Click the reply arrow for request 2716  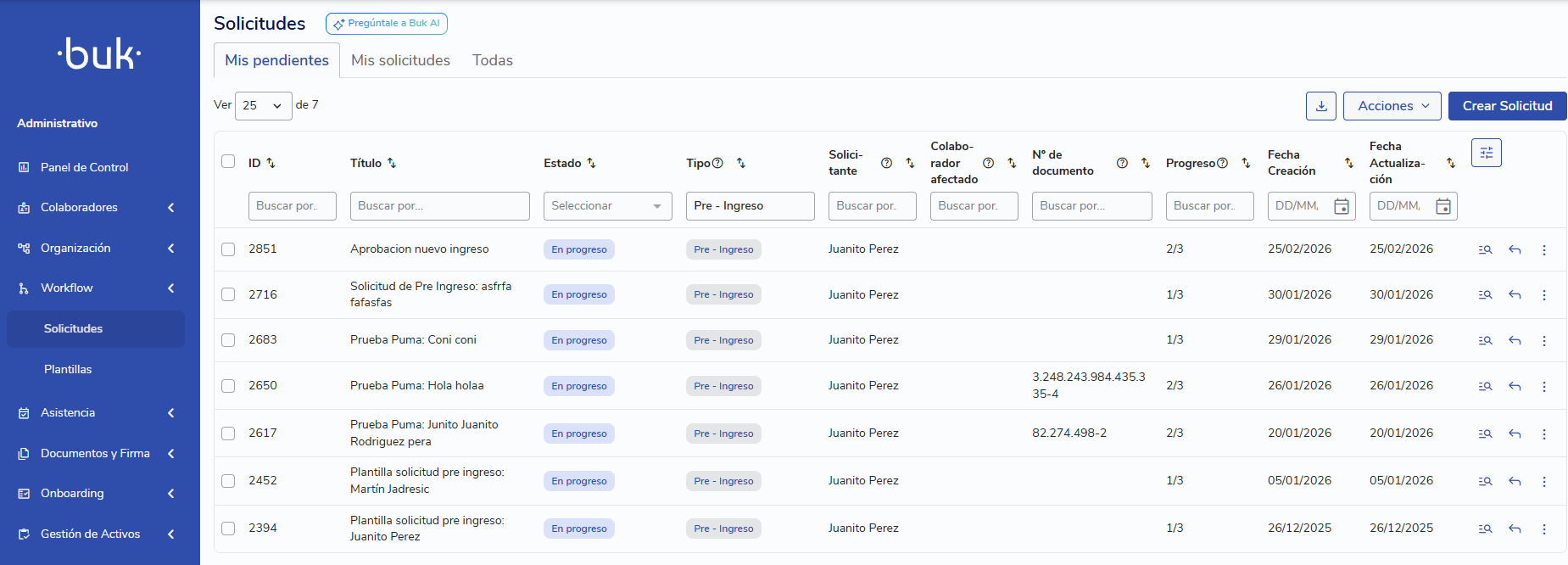click(1515, 295)
